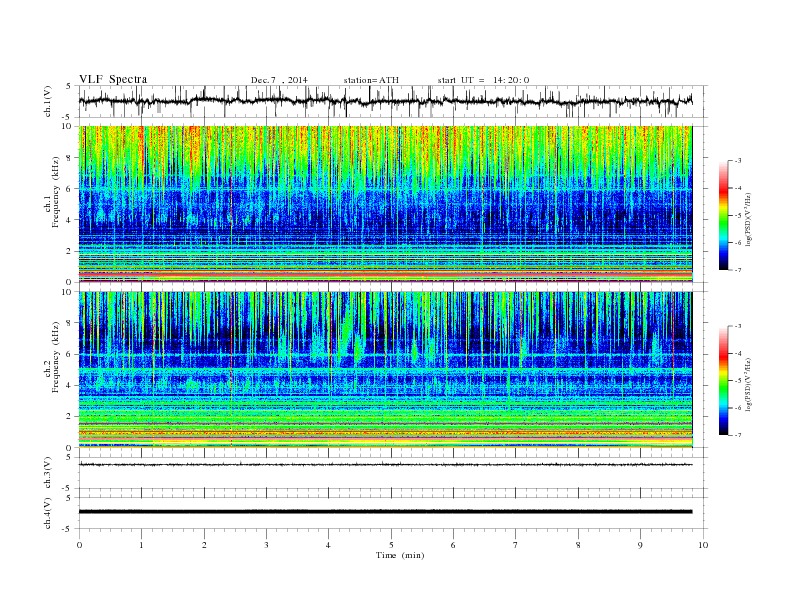This screenshot has height=612, width=792.
Task: Select the ch.1 "Frequency (kHz)" axis label
Action: (x=55, y=192)
